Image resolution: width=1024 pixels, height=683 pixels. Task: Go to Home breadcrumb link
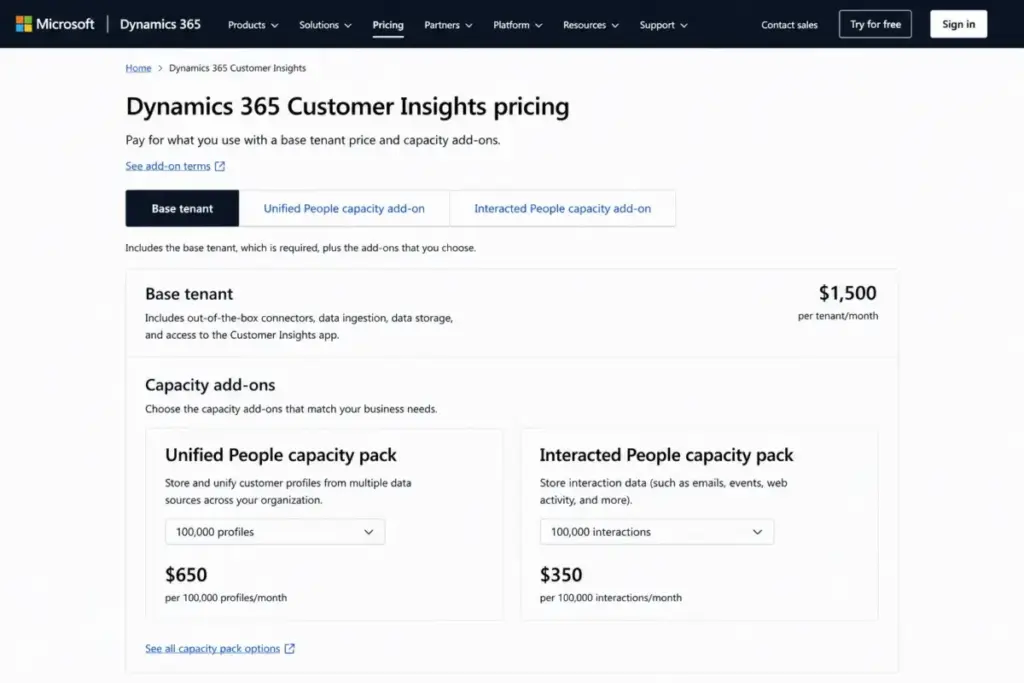pyautogui.click(x=138, y=68)
